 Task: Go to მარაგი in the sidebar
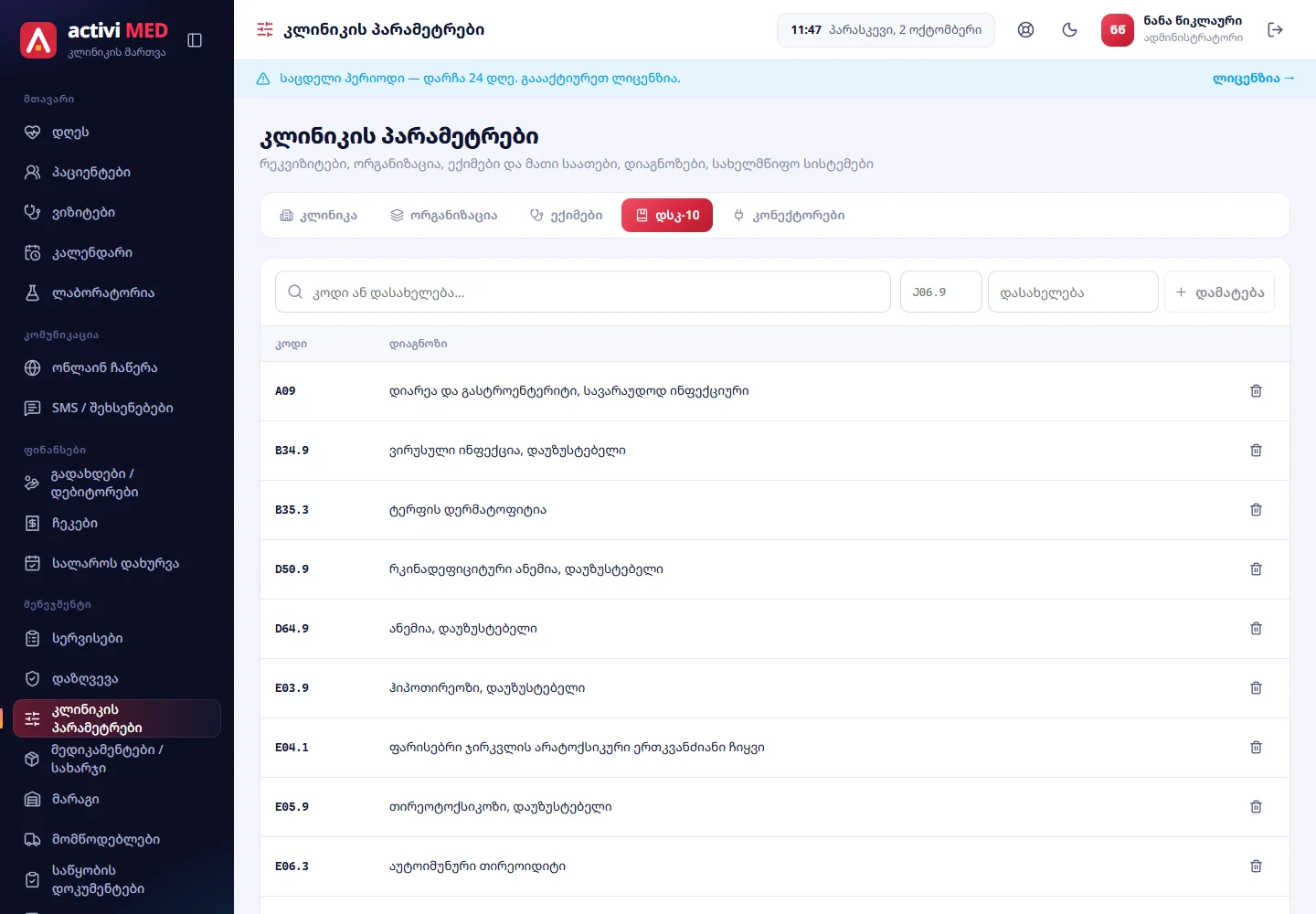tap(117, 800)
